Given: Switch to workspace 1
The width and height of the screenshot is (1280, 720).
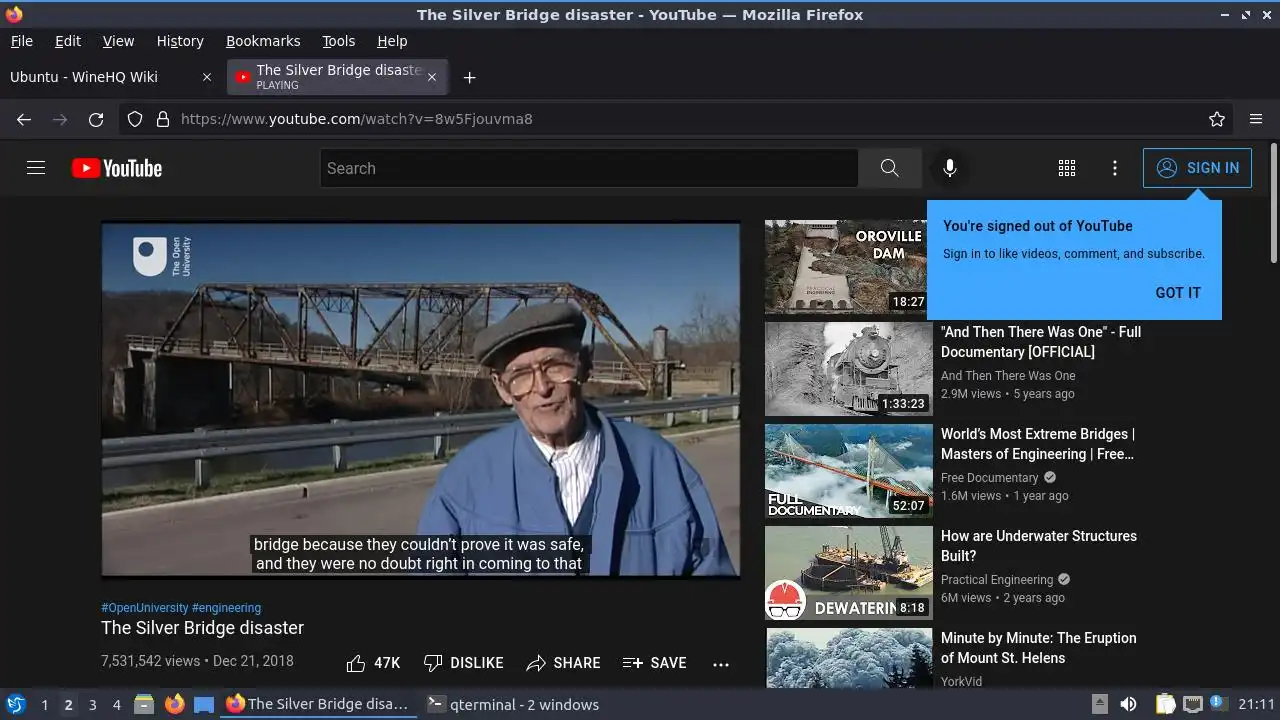Looking at the screenshot, I should [44, 705].
